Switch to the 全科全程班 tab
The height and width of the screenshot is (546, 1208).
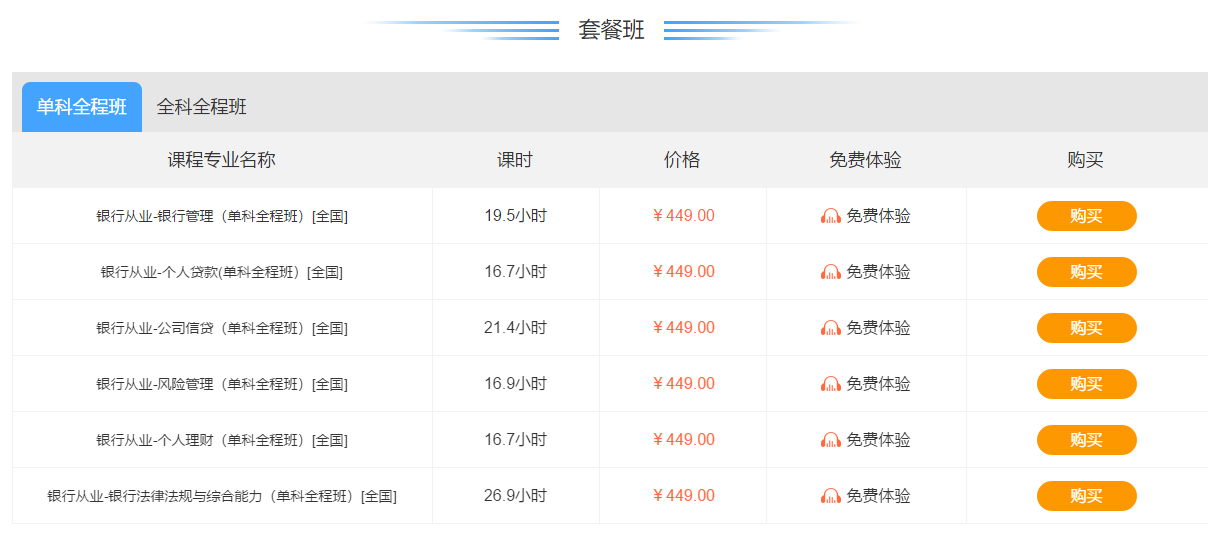[x=202, y=107]
